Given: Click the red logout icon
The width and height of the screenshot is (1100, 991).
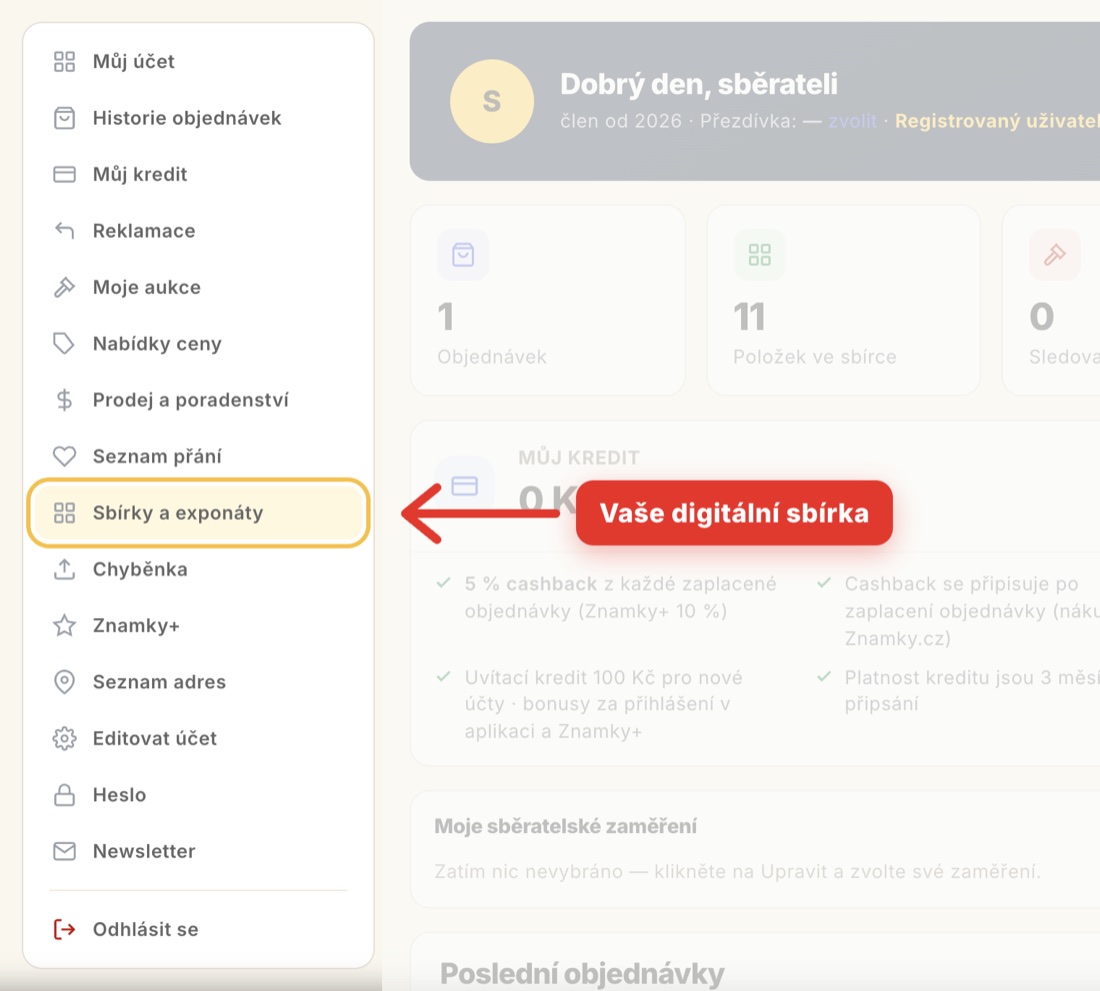Looking at the screenshot, I should [x=64, y=929].
